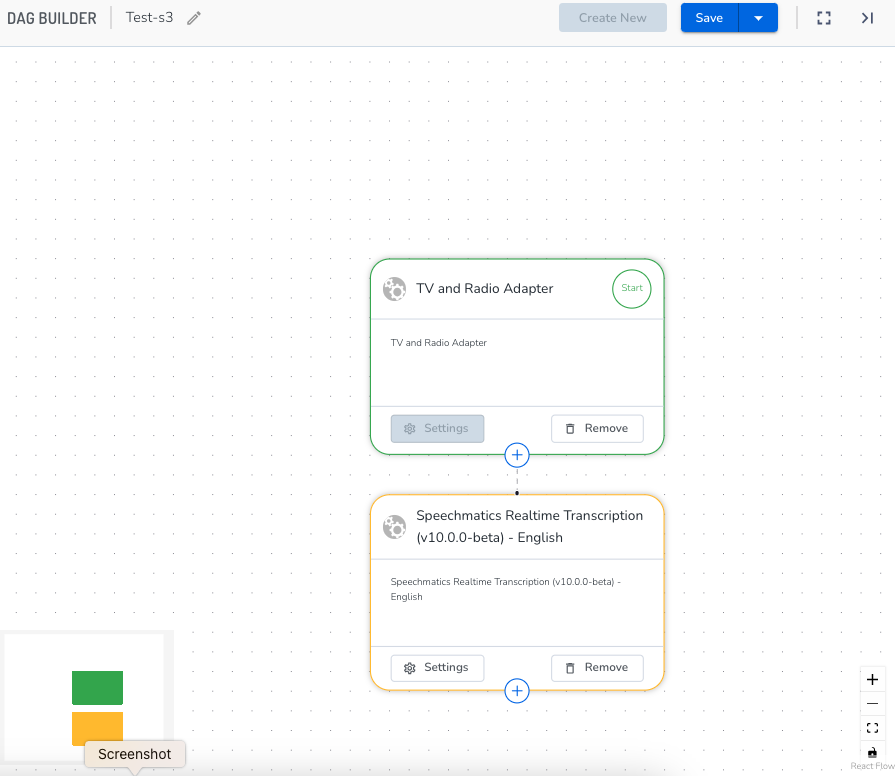
Task: Click the Create New button
Action: (612, 18)
